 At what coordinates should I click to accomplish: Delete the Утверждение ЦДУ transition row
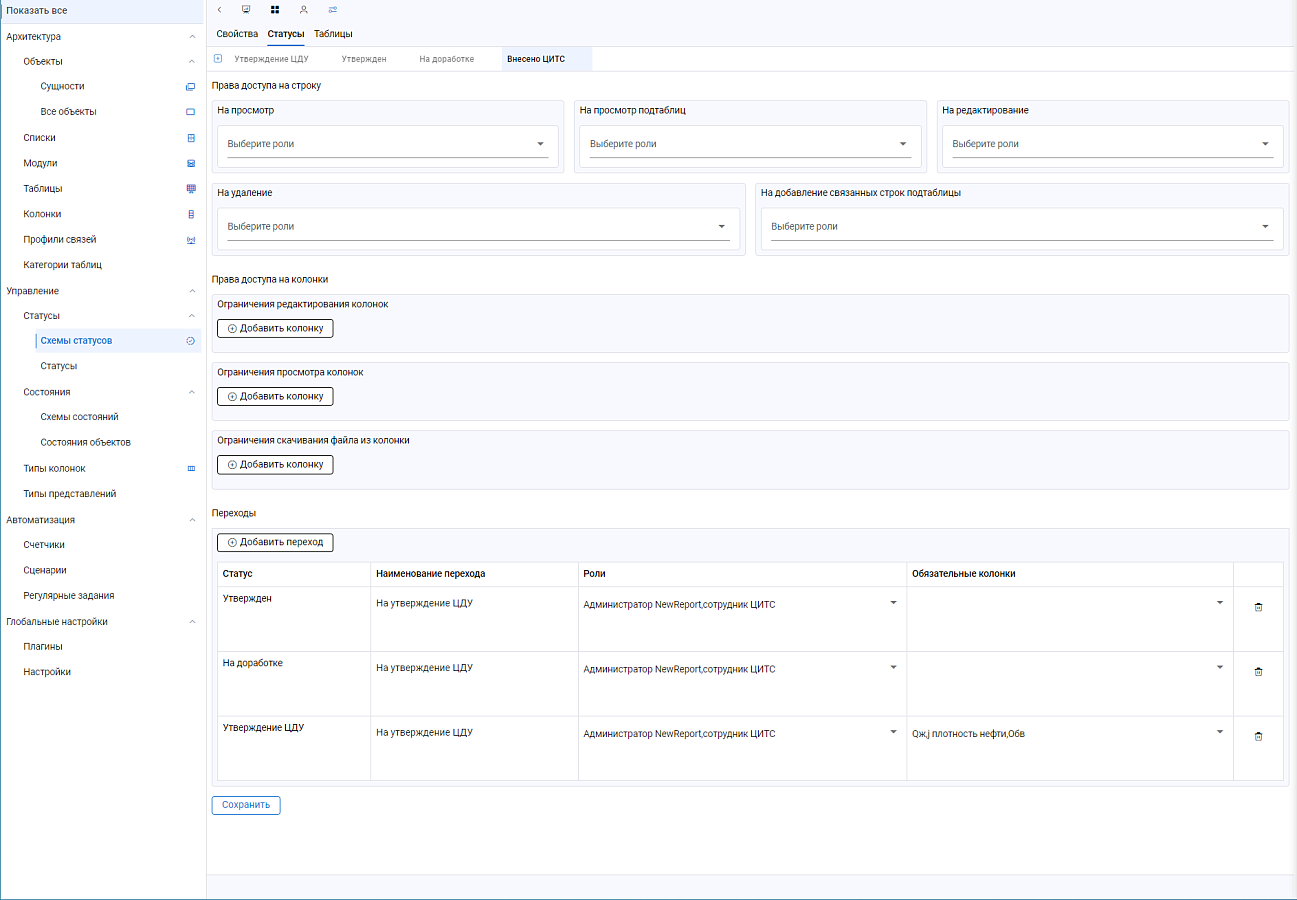[1258, 736]
